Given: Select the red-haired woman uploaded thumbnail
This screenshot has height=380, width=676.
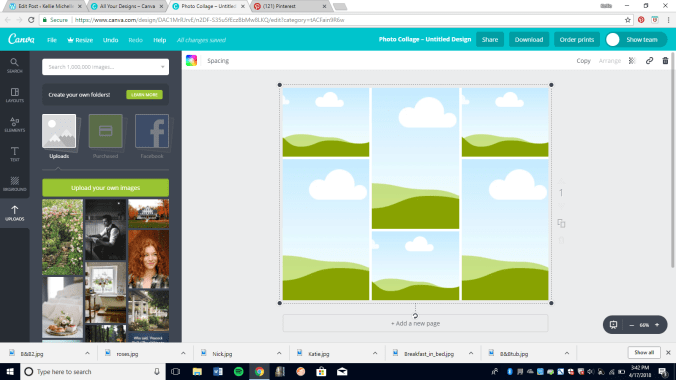Looking at the screenshot, I should click(148, 259).
